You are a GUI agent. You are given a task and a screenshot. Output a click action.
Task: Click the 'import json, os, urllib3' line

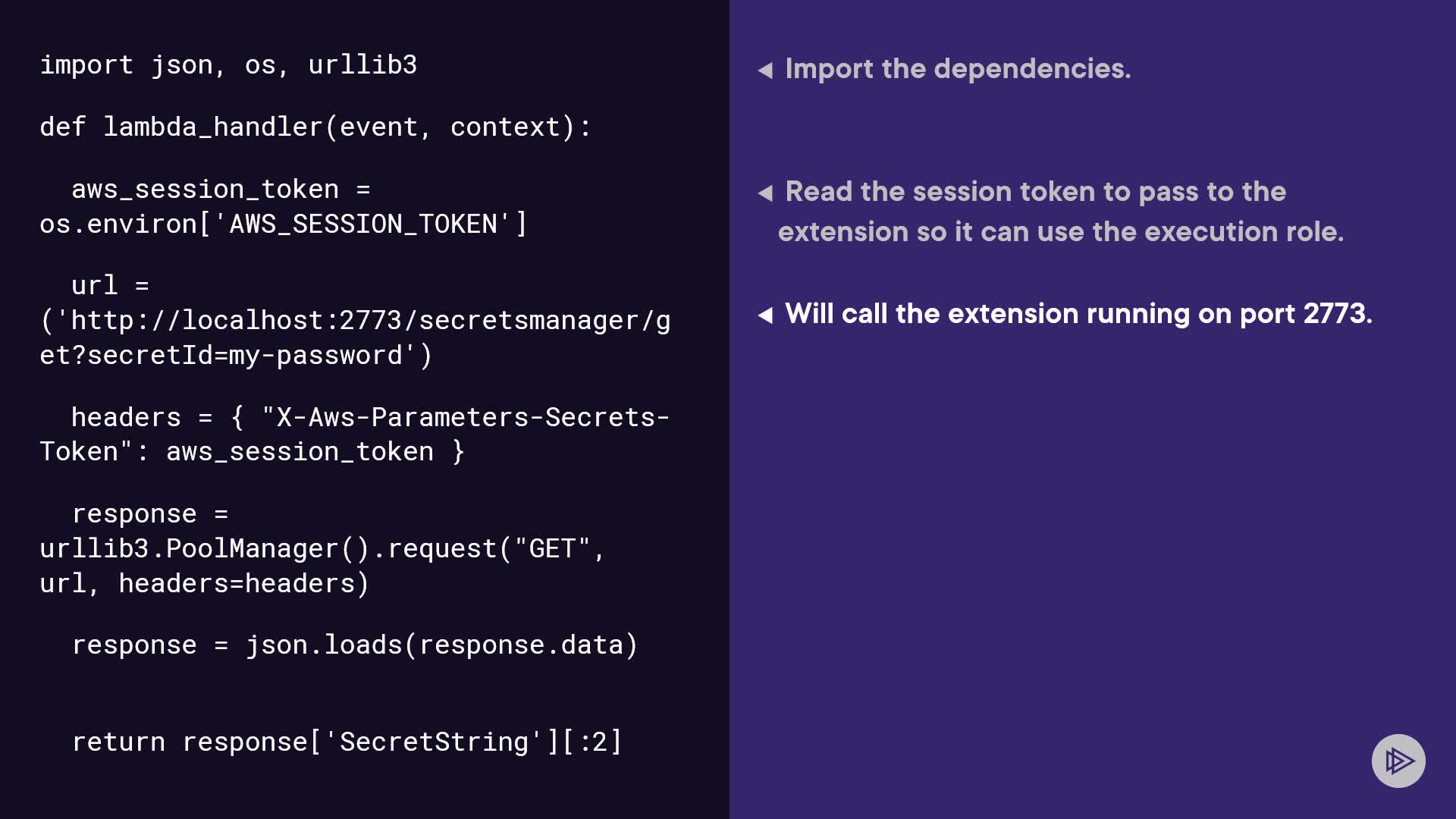[228, 65]
